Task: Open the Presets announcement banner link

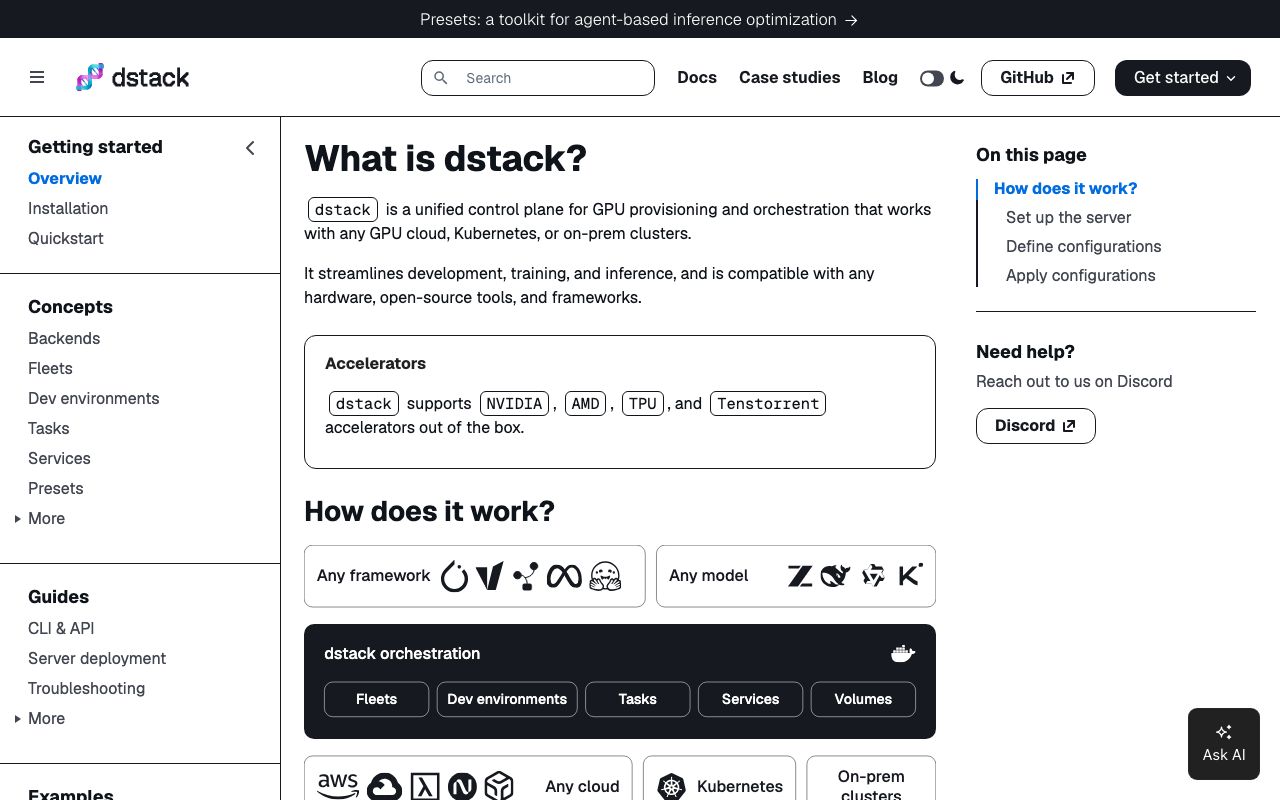Action: (639, 19)
